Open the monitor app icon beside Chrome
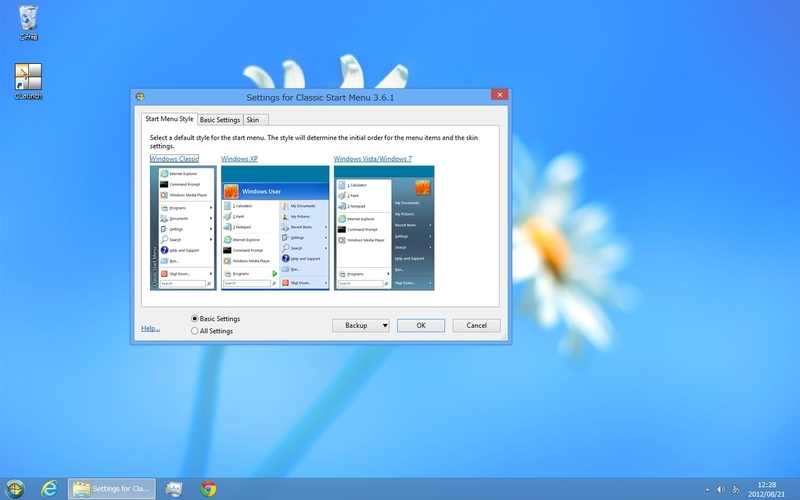The width and height of the screenshot is (800, 500). click(174, 489)
